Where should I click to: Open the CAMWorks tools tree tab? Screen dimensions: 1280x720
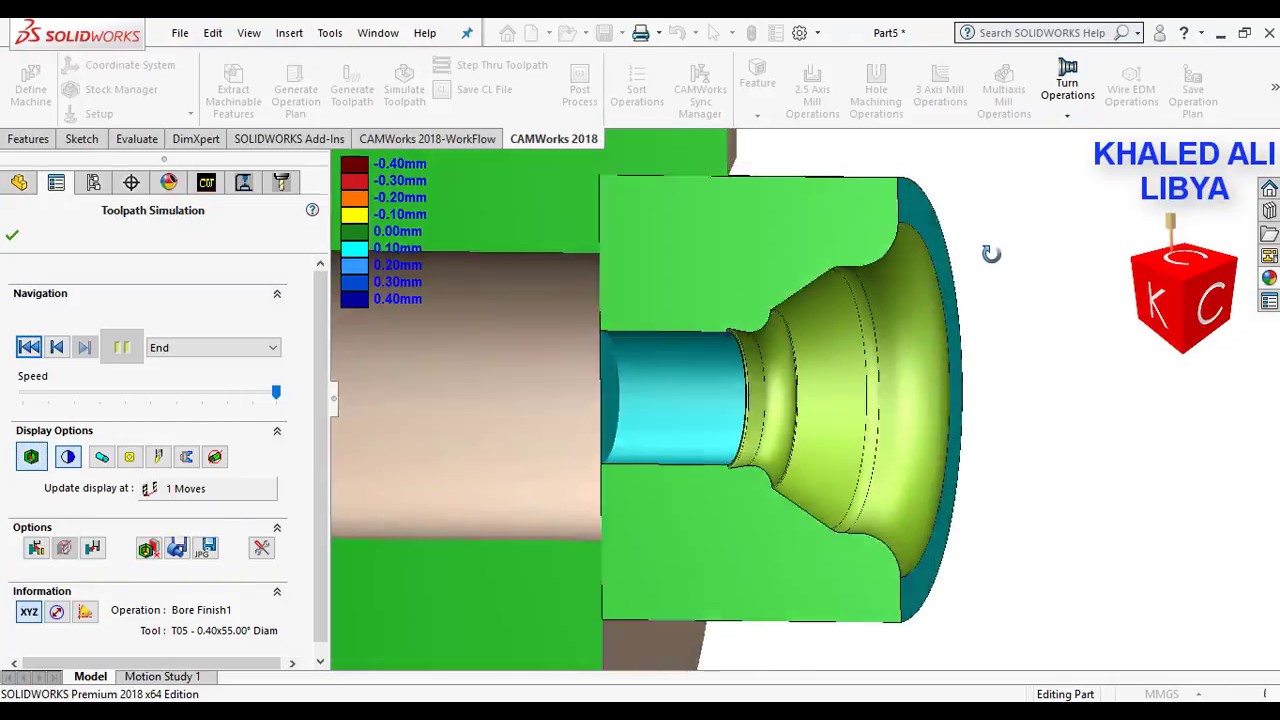281,182
